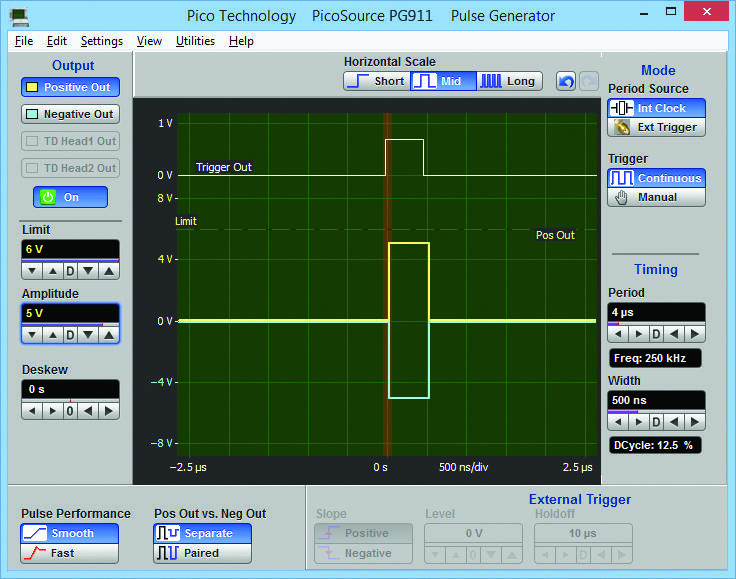Select Manual trigger mode
The image size is (736, 579).
tap(657, 197)
